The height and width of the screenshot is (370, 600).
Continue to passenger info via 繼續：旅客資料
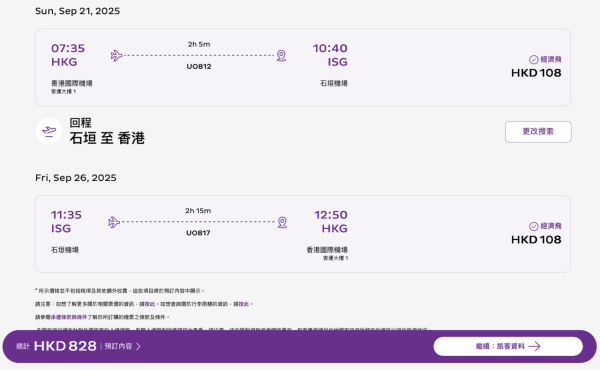508,346
